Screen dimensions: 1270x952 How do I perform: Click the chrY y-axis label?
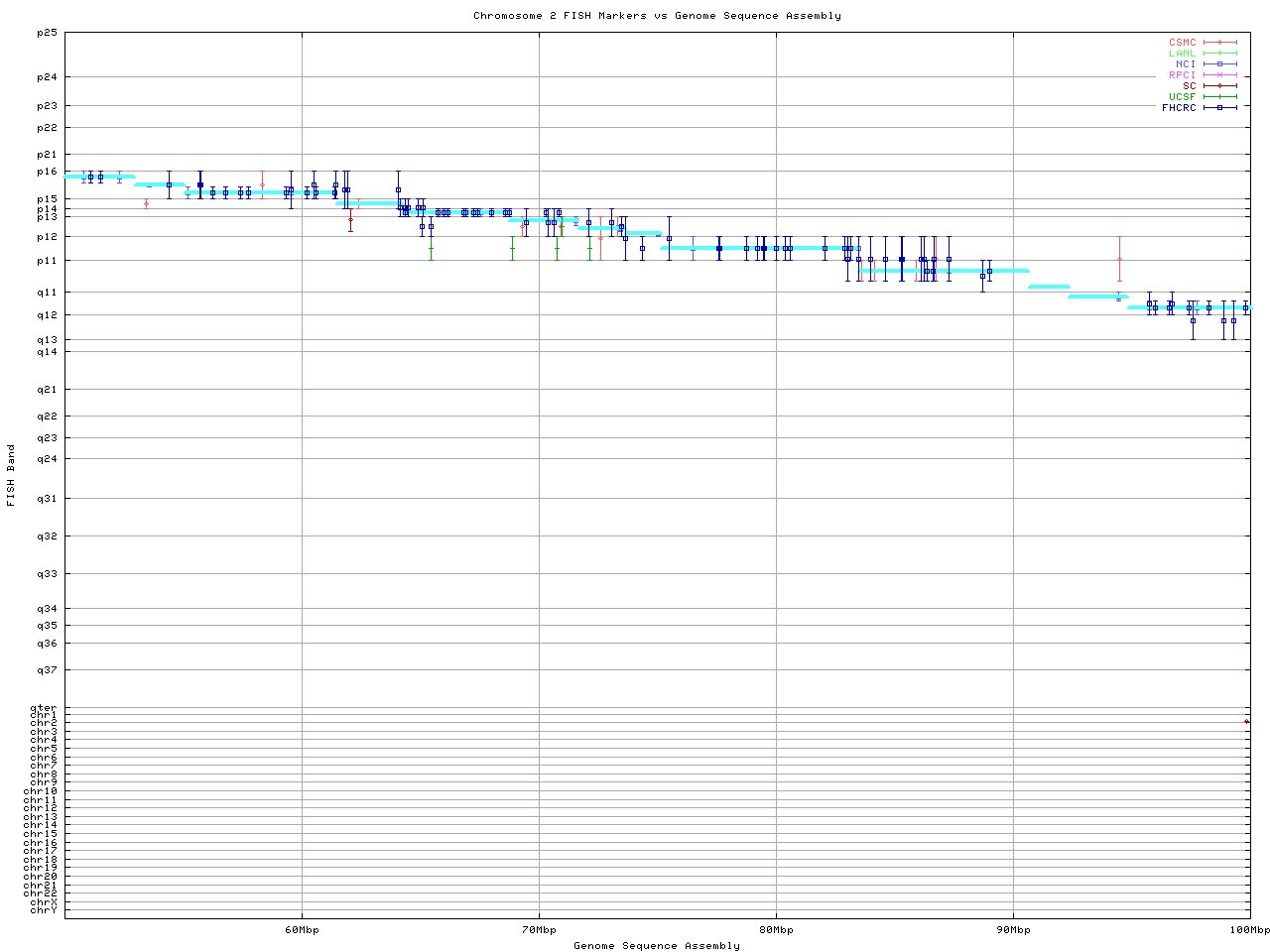pyautogui.click(x=44, y=910)
